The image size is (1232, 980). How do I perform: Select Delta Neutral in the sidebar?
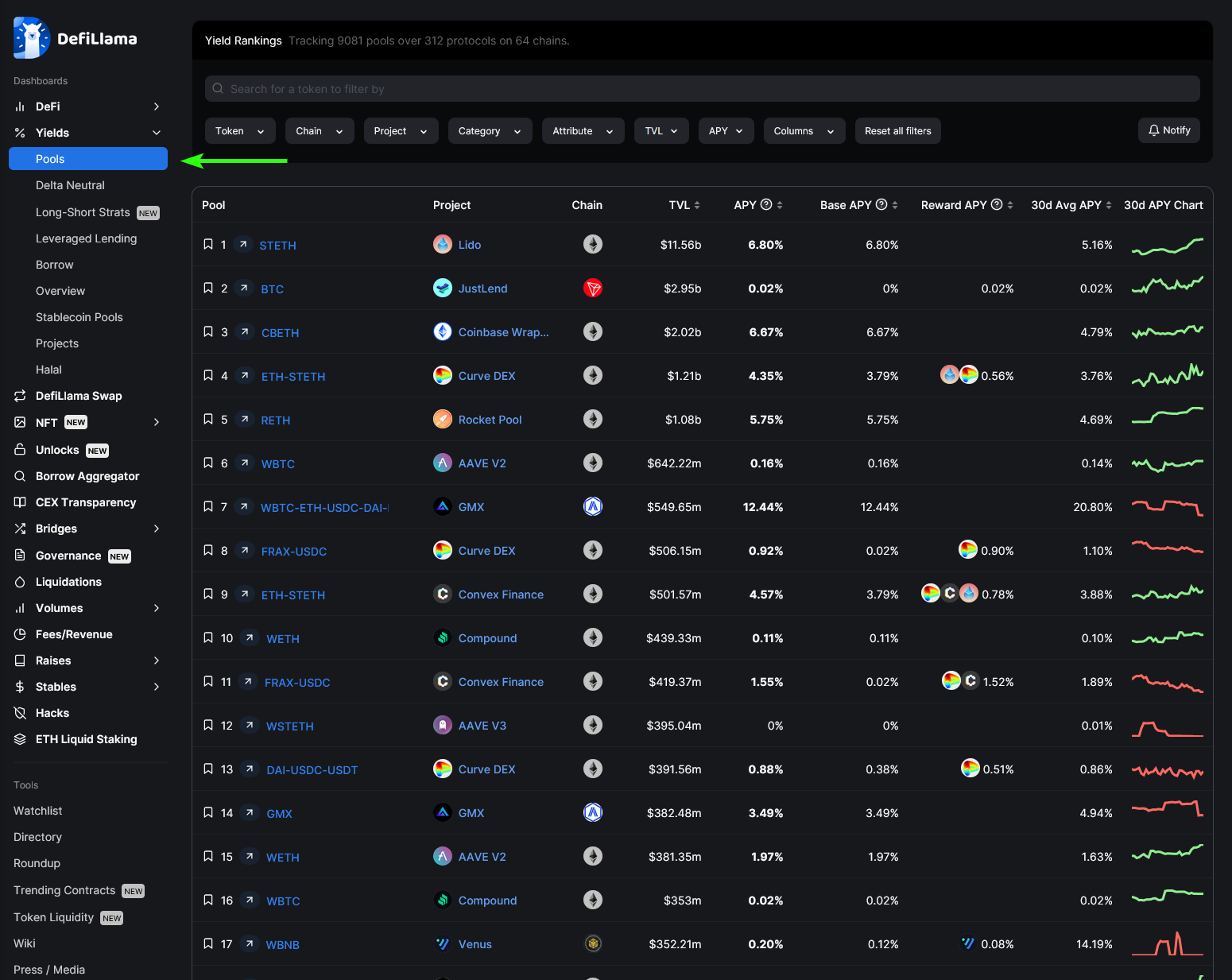click(x=70, y=185)
